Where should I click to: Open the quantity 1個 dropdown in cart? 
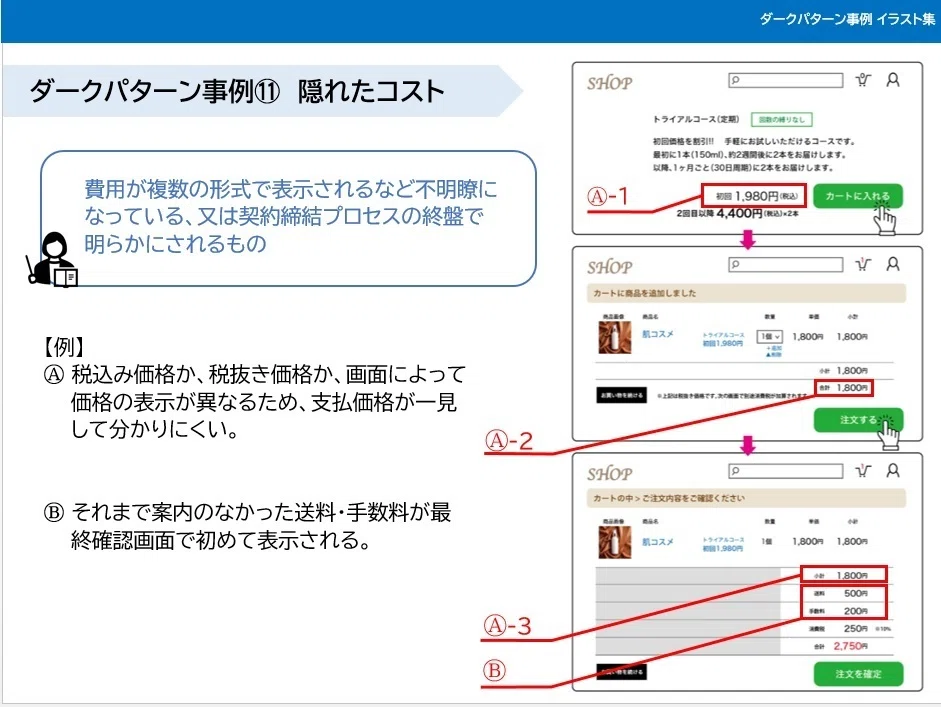coord(769,337)
